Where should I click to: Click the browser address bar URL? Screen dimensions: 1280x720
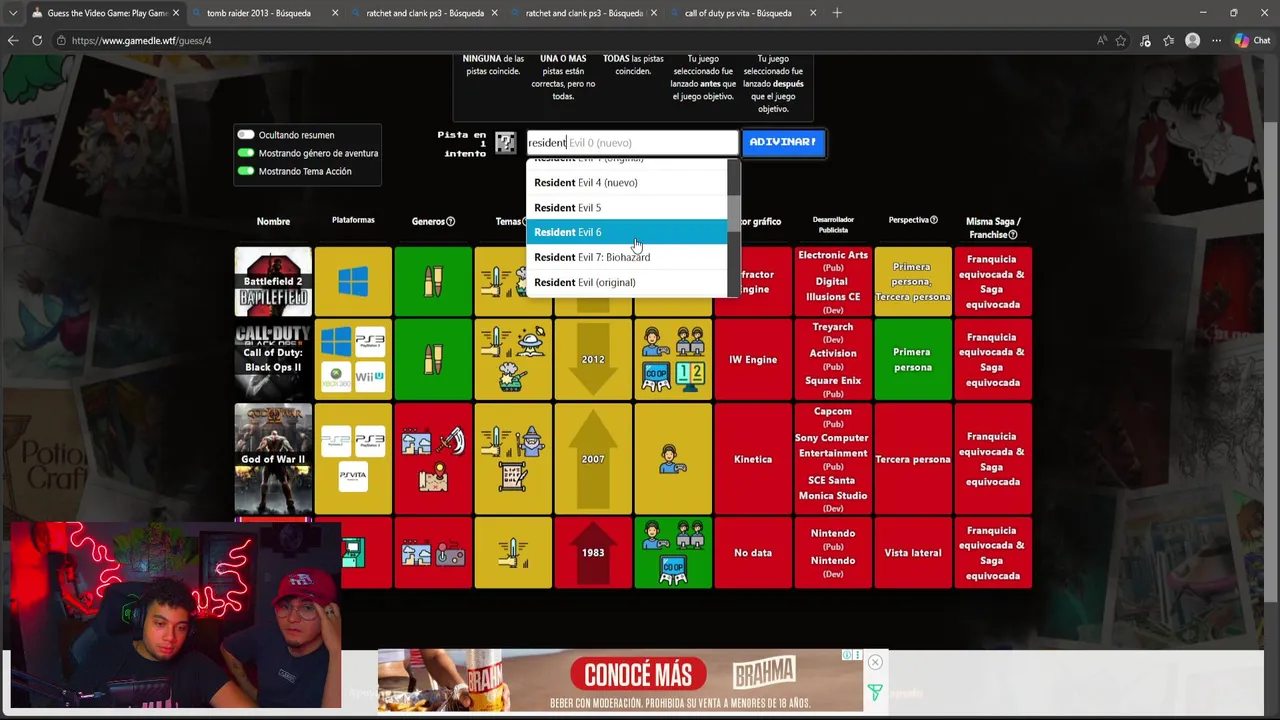(x=141, y=40)
